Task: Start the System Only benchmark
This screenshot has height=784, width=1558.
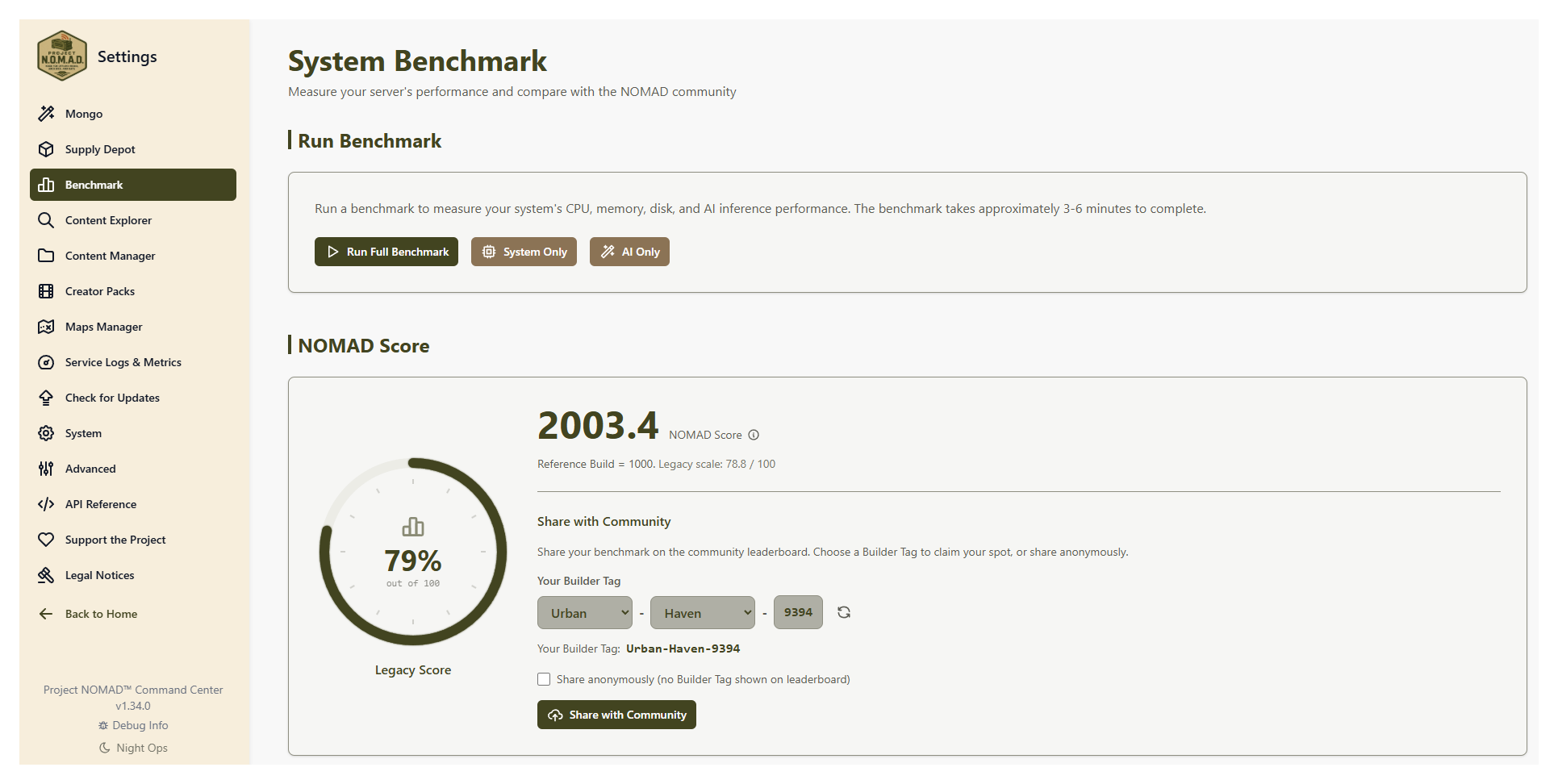Action: pos(524,252)
